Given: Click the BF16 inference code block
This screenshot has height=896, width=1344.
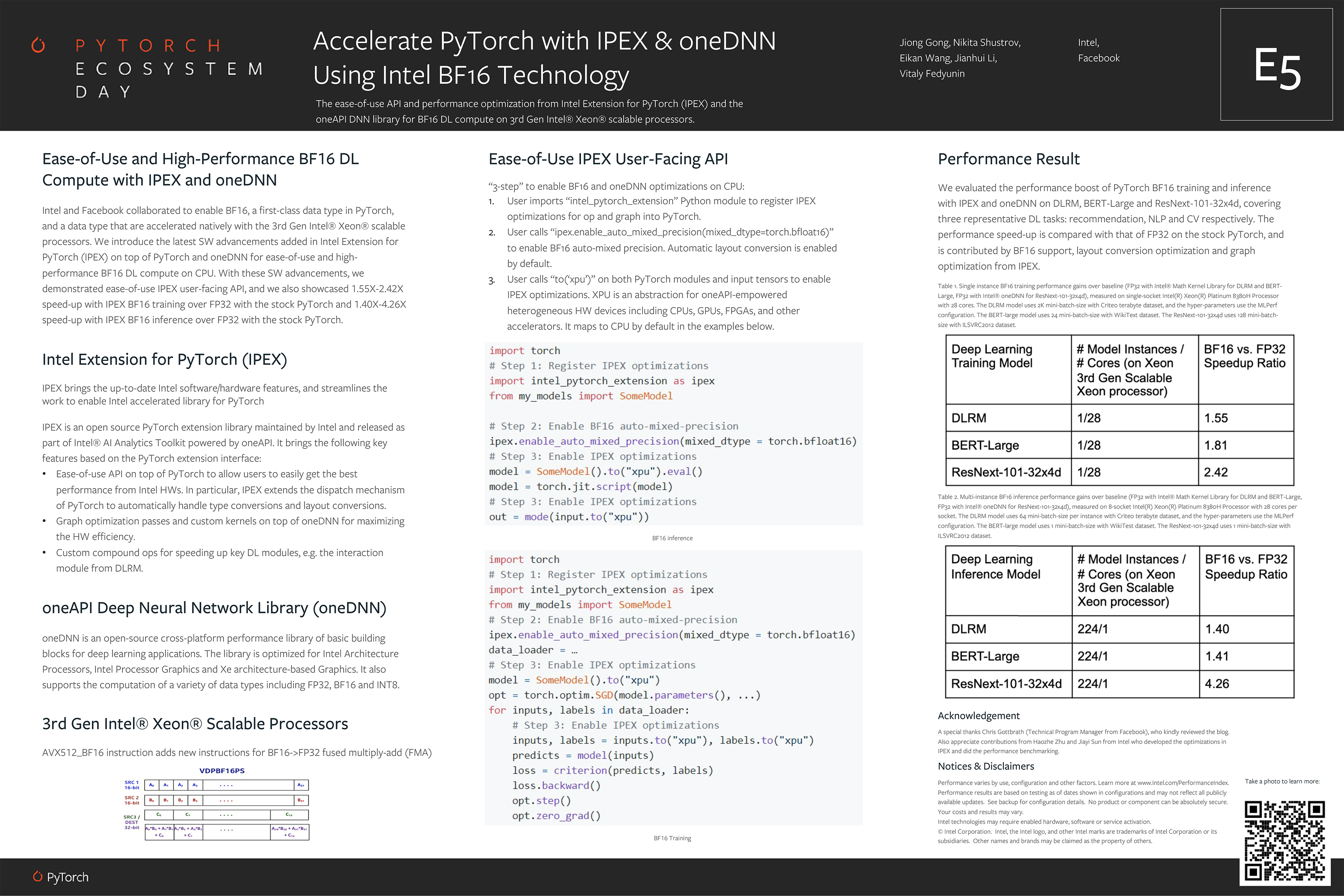Looking at the screenshot, I should coord(673,434).
